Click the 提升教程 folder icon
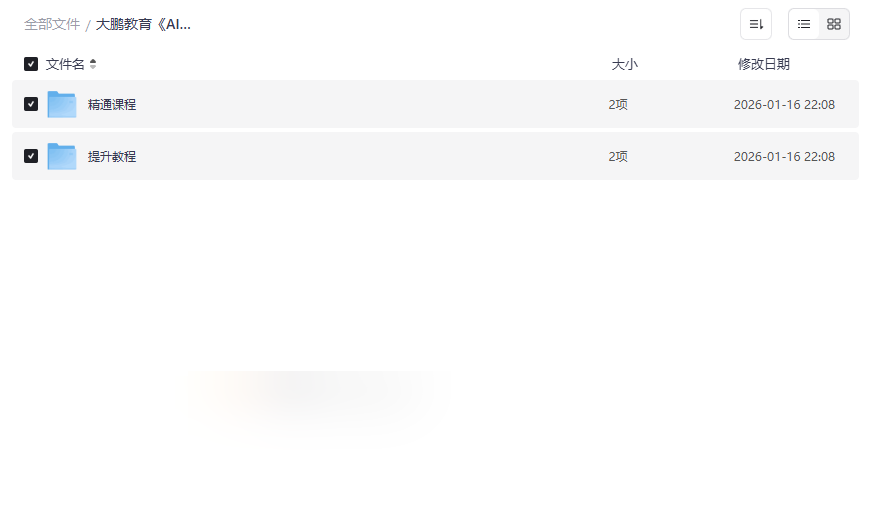Viewport: 874px width, 514px height. tap(62, 156)
